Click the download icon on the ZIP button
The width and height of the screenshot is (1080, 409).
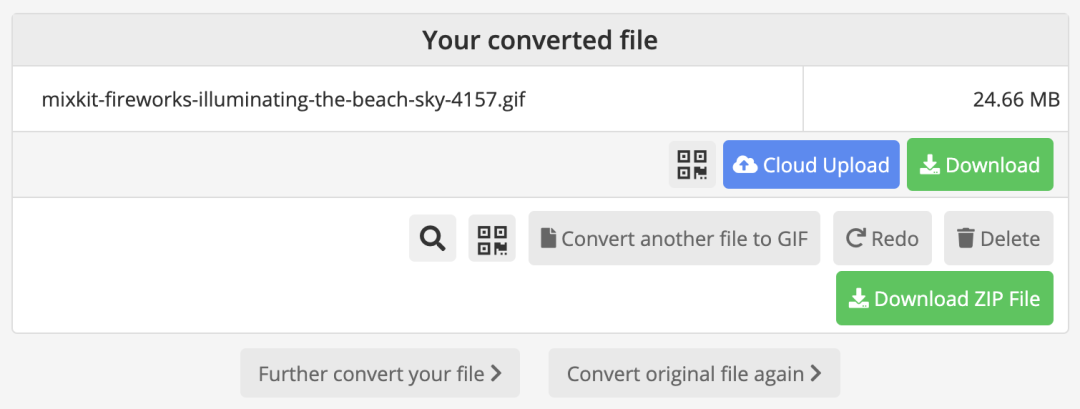[858, 298]
